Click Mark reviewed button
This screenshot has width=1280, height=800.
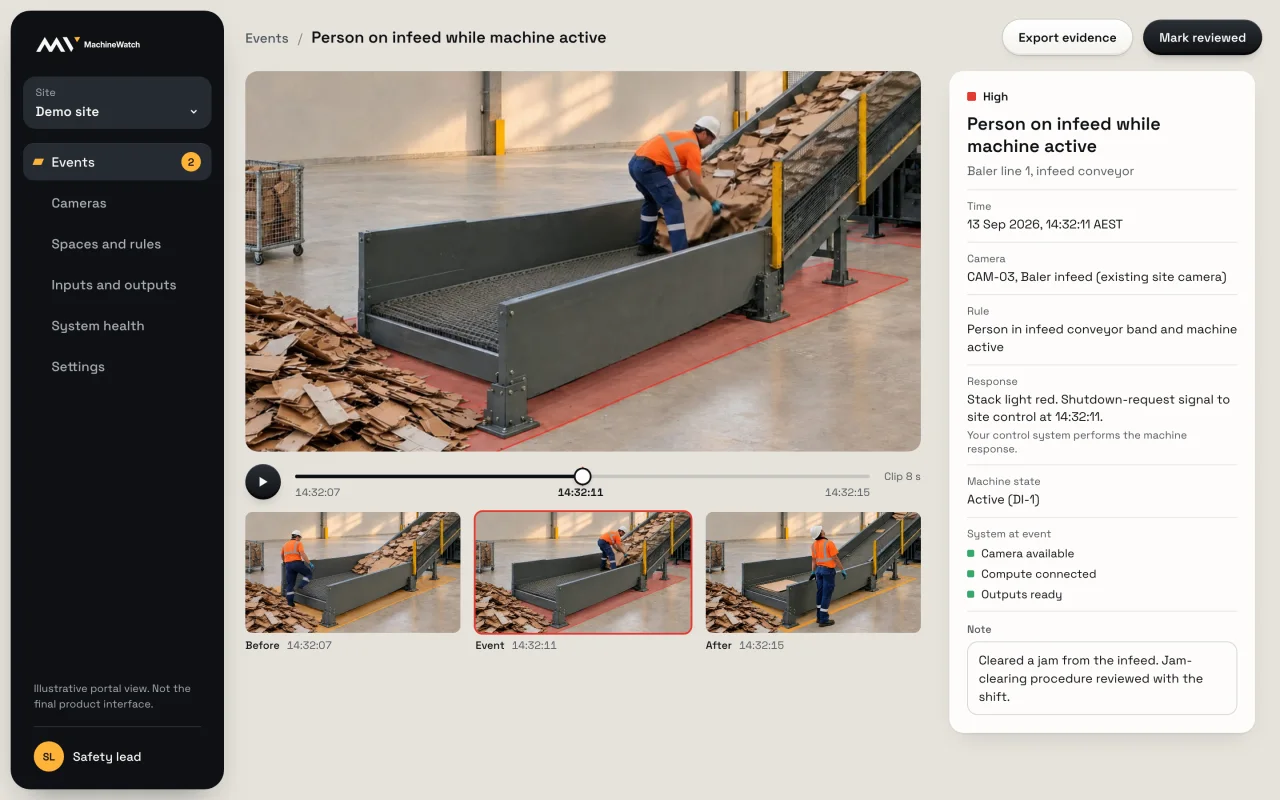pyautogui.click(x=1202, y=38)
